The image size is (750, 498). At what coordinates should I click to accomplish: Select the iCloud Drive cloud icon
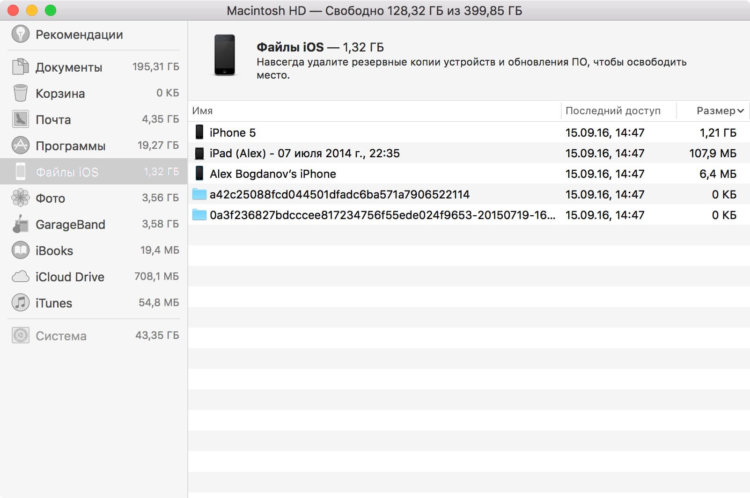coord(20,277)
